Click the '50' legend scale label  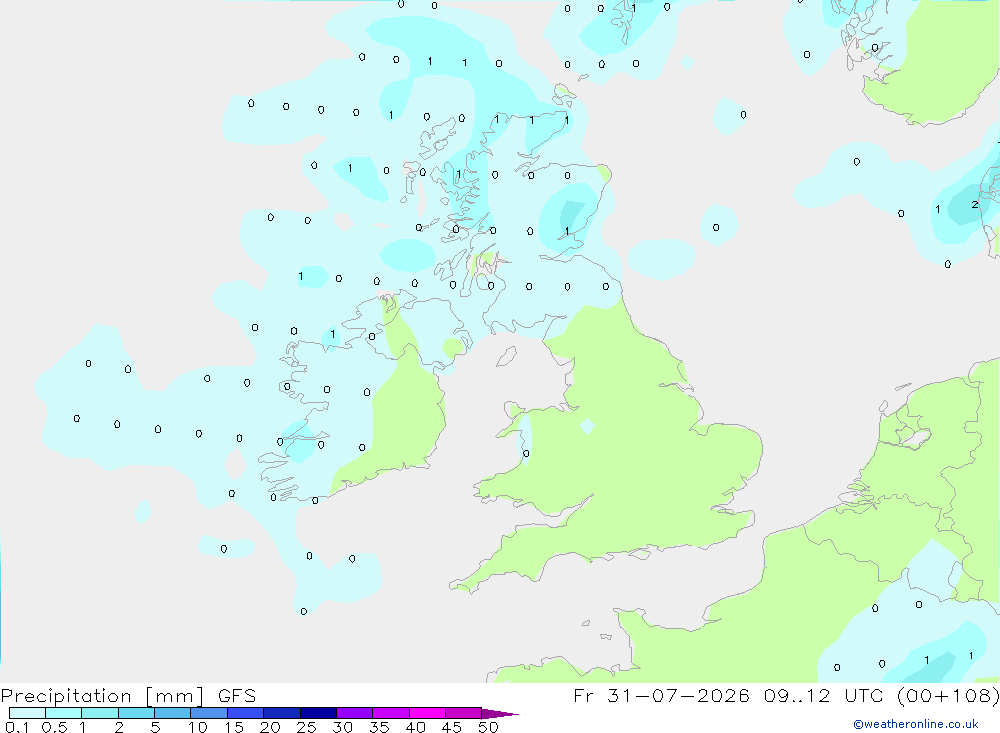click(488, 727)
